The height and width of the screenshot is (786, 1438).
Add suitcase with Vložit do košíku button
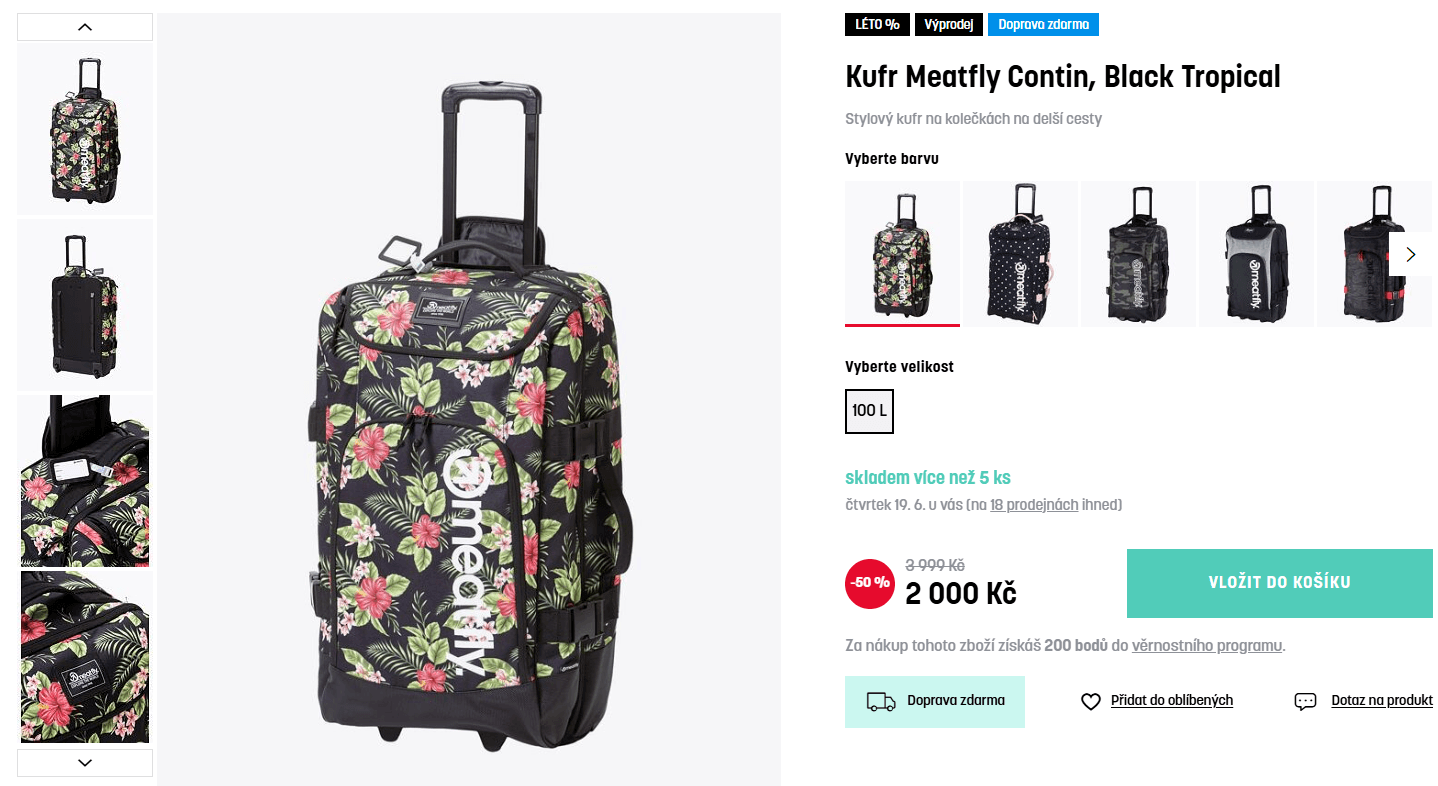pyautogui.click(x=1279, y=583)
